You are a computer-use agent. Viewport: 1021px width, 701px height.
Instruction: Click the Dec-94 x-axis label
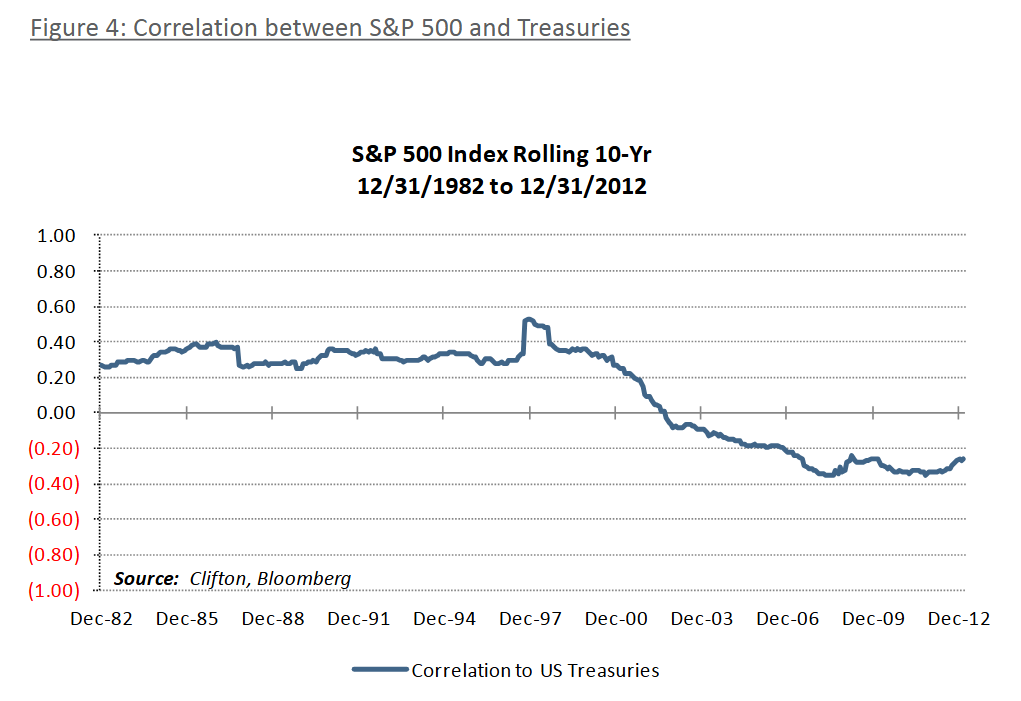pyautogui.click(x=445, y=619)
